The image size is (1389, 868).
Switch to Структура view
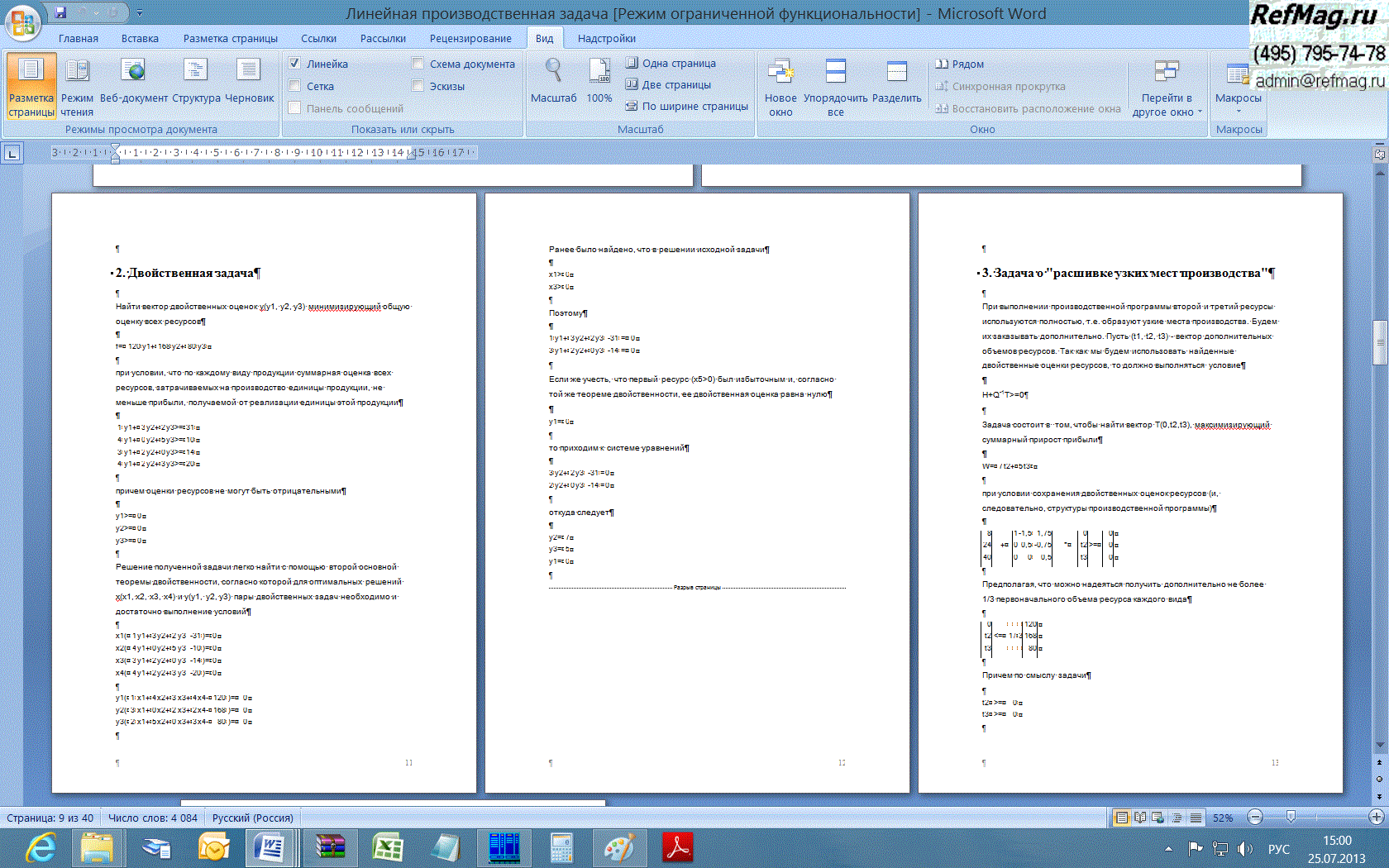click(x=196, y=87)
